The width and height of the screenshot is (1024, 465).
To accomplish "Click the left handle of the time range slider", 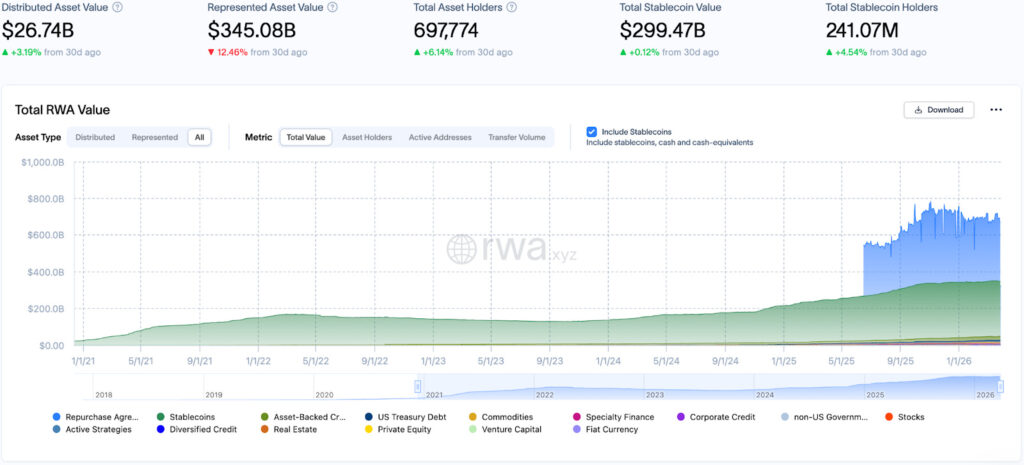I will click(418, 386).
